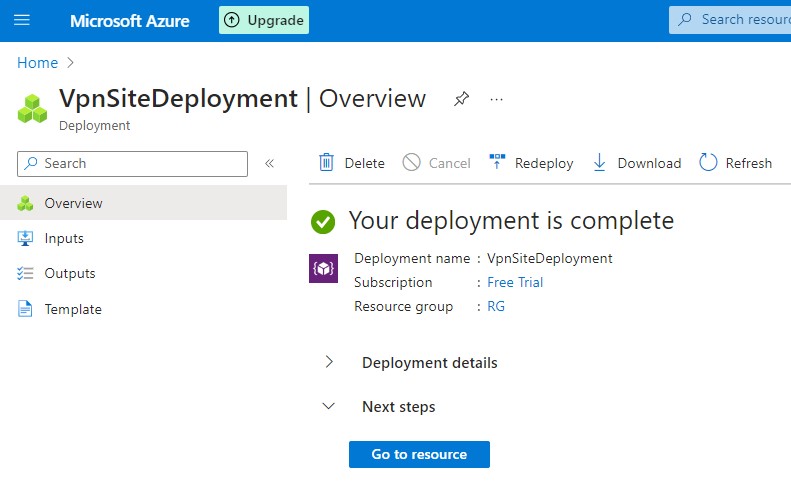This screenshot has width=791, height=498.
Task: Select Overview in the sidebar
Action: [73, 203]
